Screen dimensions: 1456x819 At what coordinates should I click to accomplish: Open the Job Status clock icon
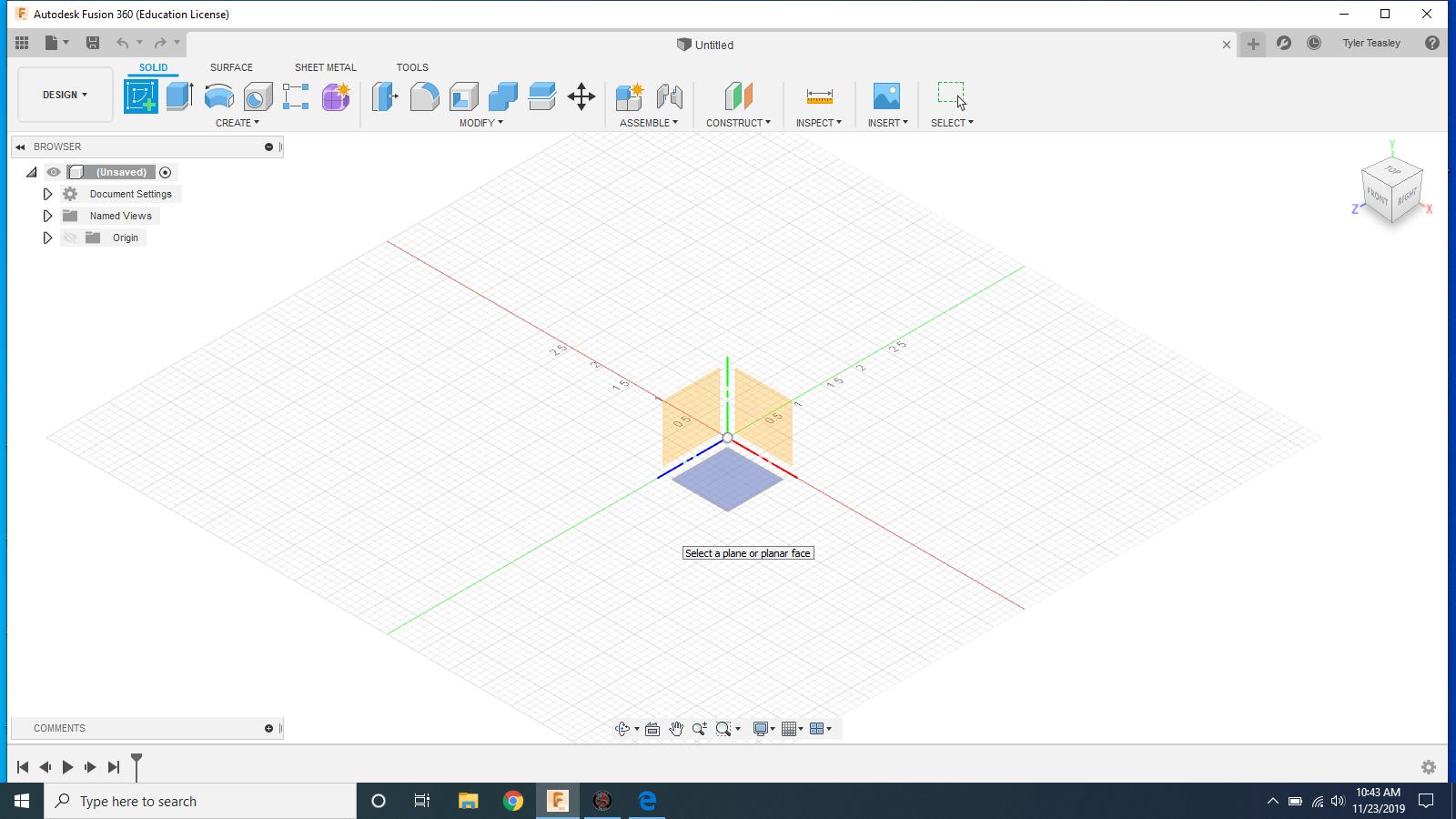[1314, 43]
